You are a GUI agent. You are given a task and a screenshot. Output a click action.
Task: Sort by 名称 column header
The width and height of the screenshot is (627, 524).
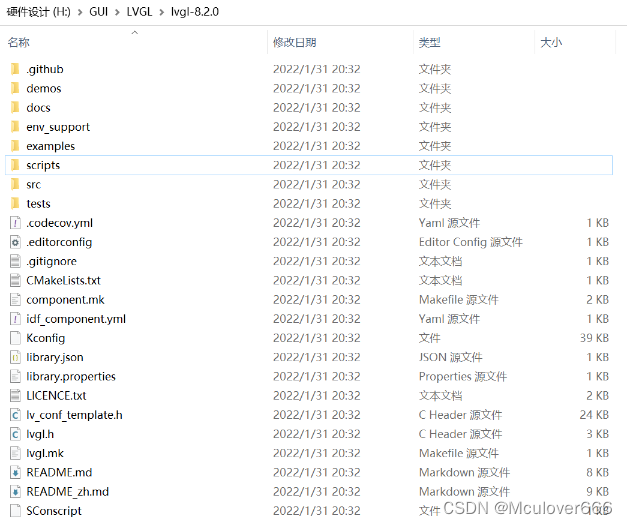[x=18, y=42]
